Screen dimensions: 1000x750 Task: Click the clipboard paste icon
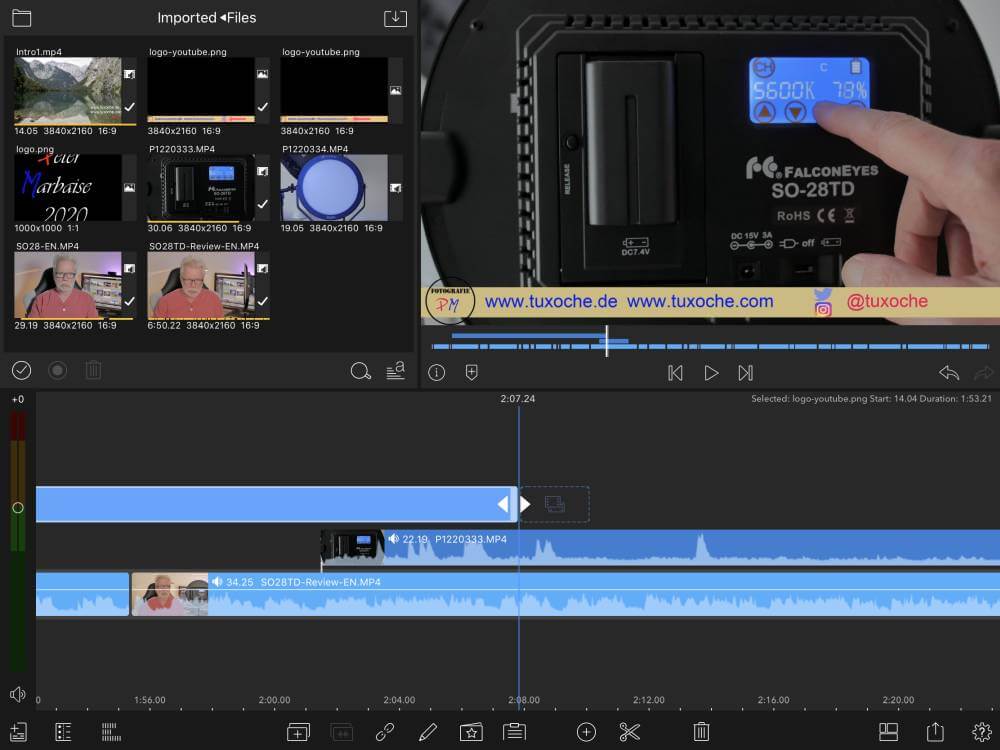coord(514,732)
